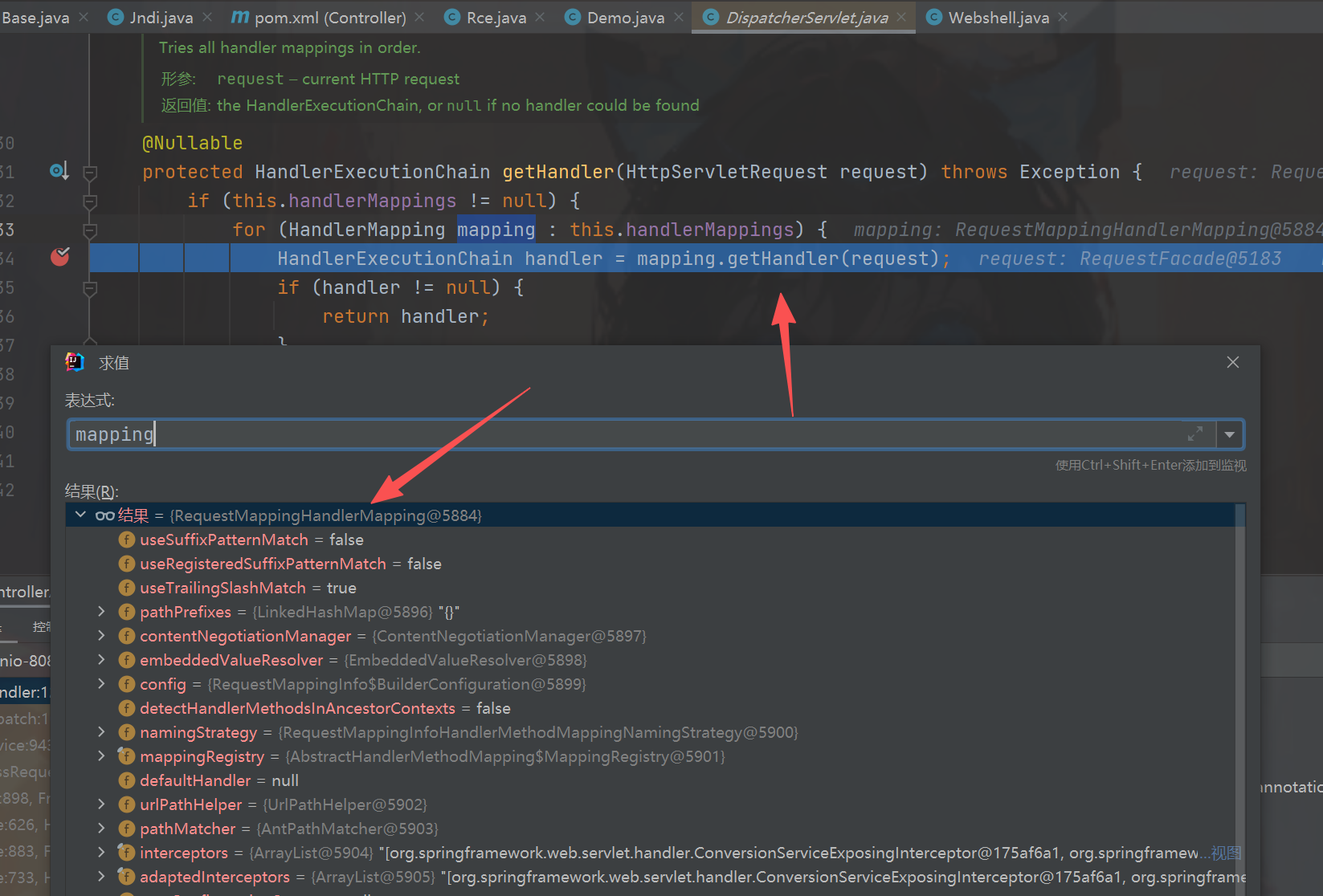Close the Evaluate dialog
Viewport: 1323px width, 896px height.
(1232, 363)
